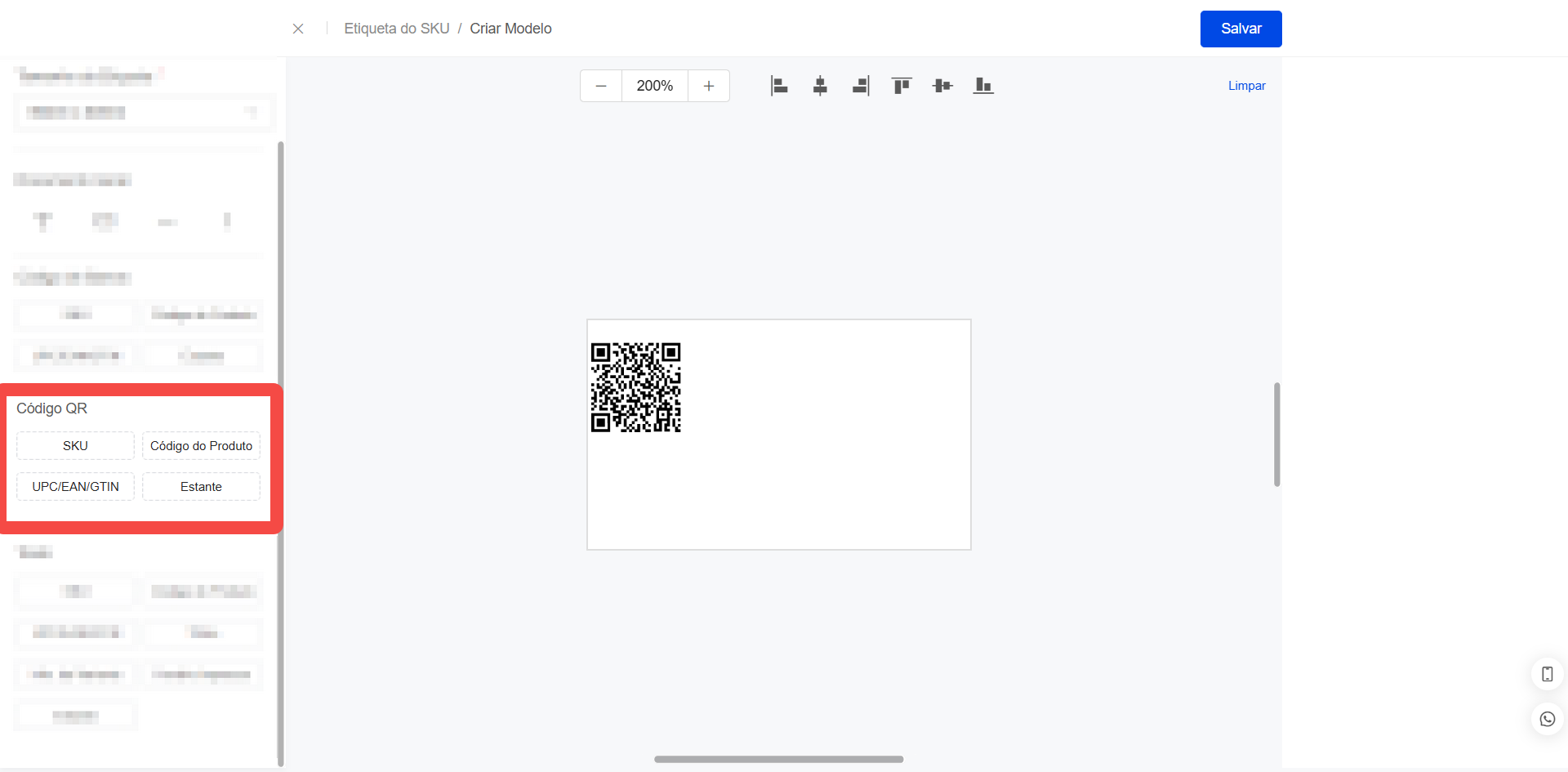Click the canvas horizontal scrollbar

[x=778, y=759]
